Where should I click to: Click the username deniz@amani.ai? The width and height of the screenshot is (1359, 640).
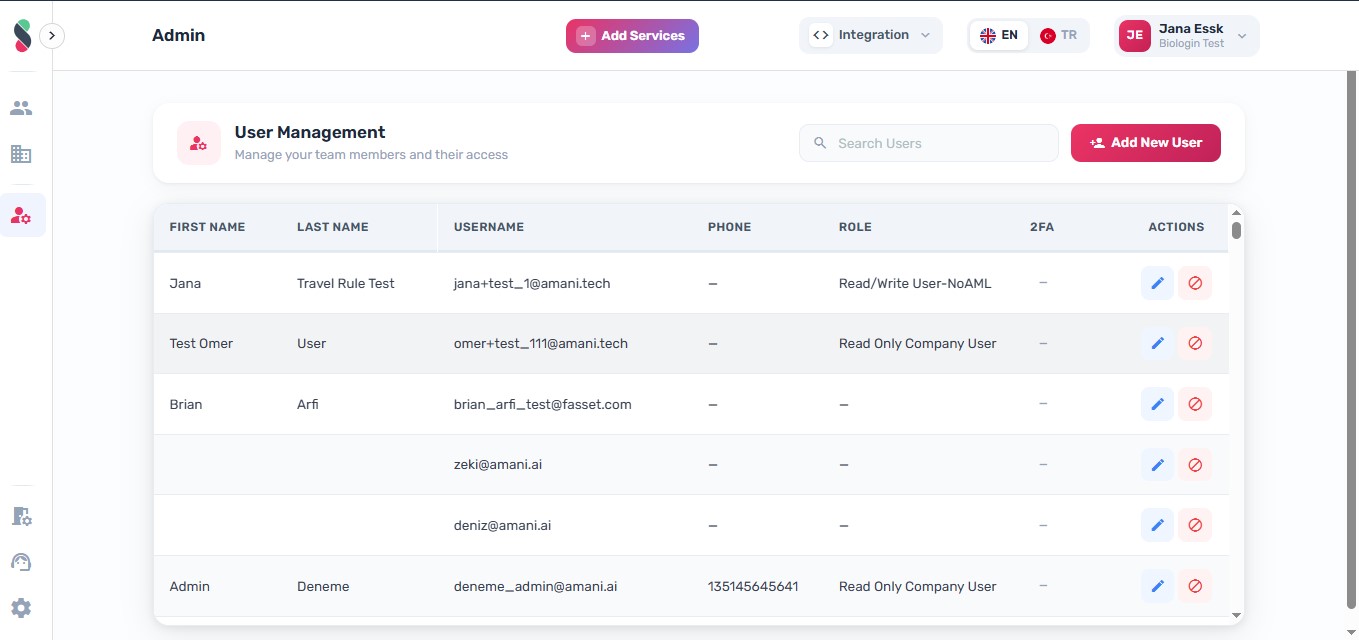coord(503,525)
